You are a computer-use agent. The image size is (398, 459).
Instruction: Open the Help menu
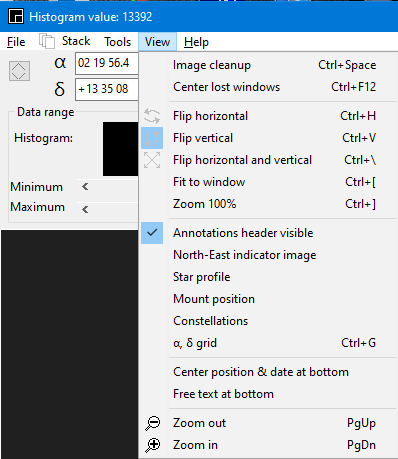[x=196, y=42]
